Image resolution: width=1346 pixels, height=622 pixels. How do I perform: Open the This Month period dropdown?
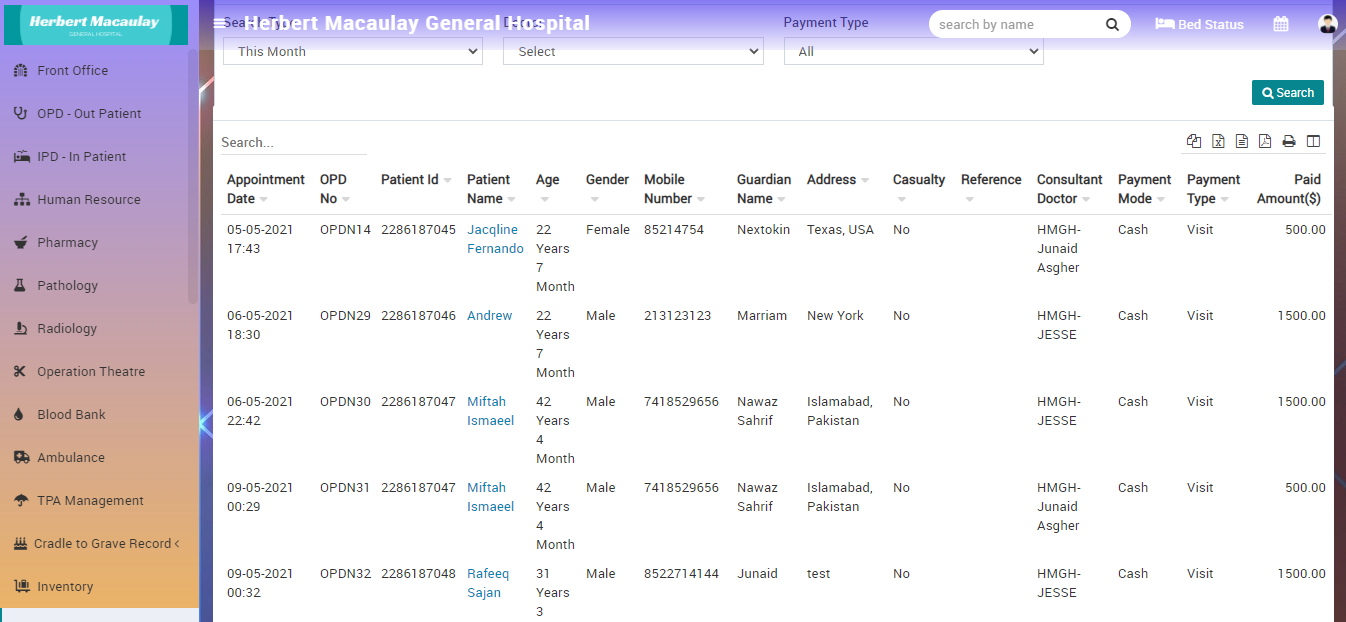click(352, 52)
